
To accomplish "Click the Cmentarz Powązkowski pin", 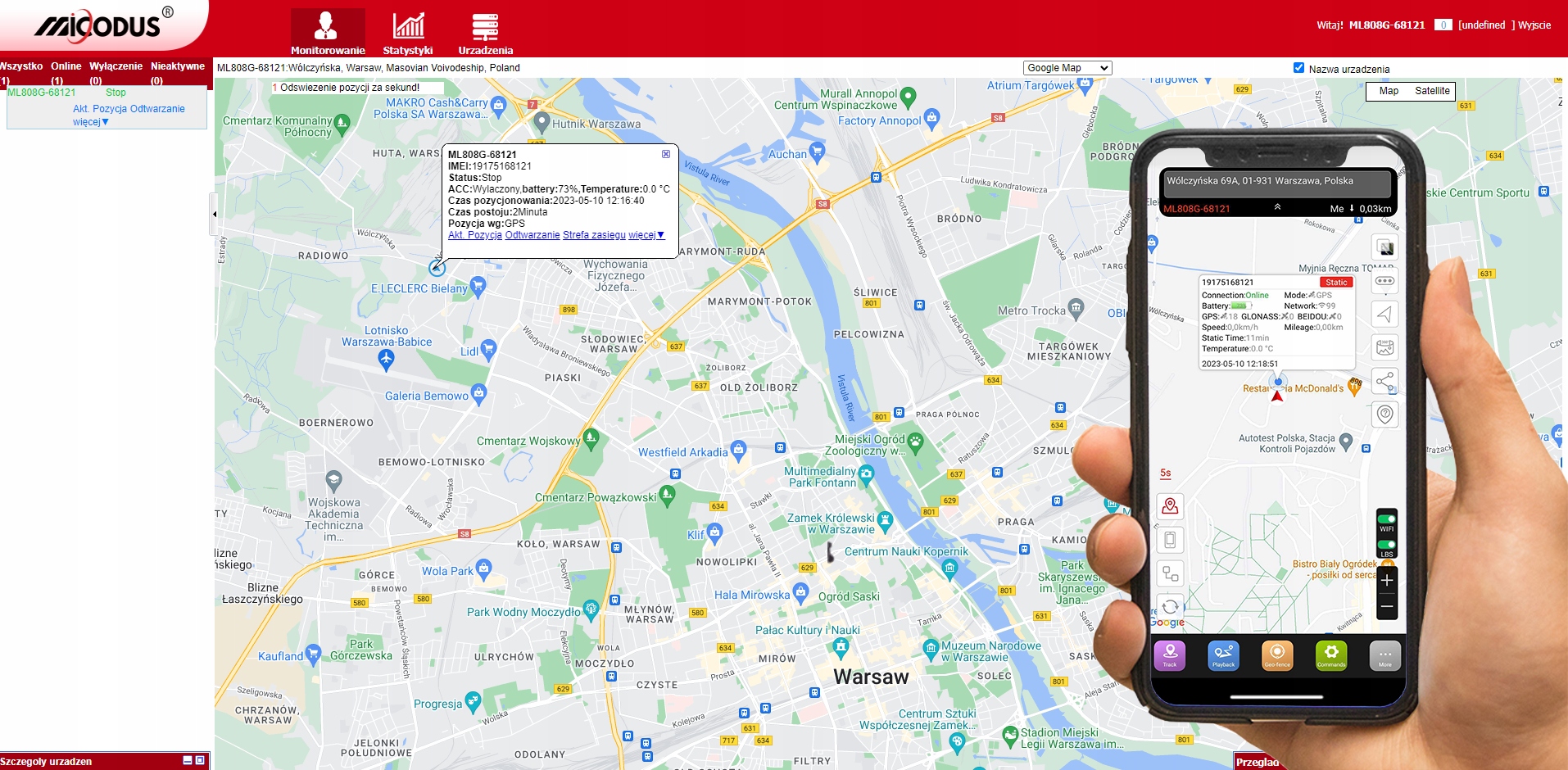I will tap(668, 496).
